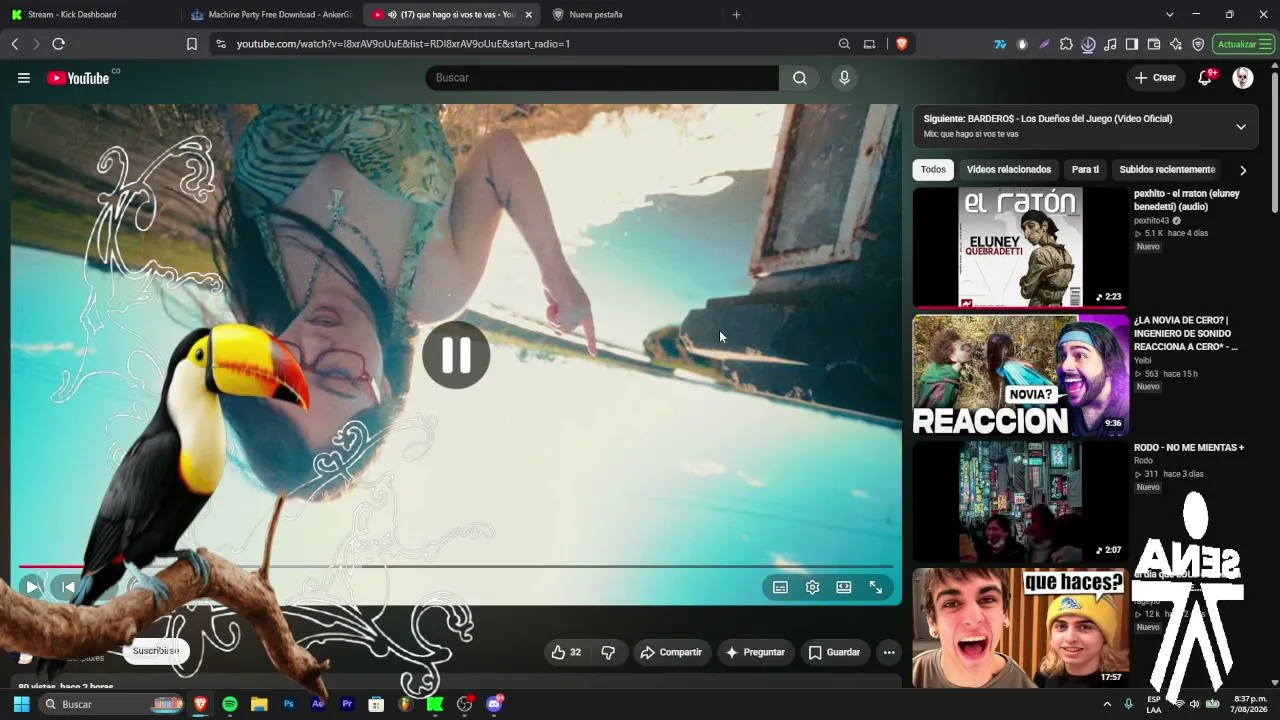Open the Windows Start menu
Viewport: 1280px width, 720px height.
tap(21, 704)
